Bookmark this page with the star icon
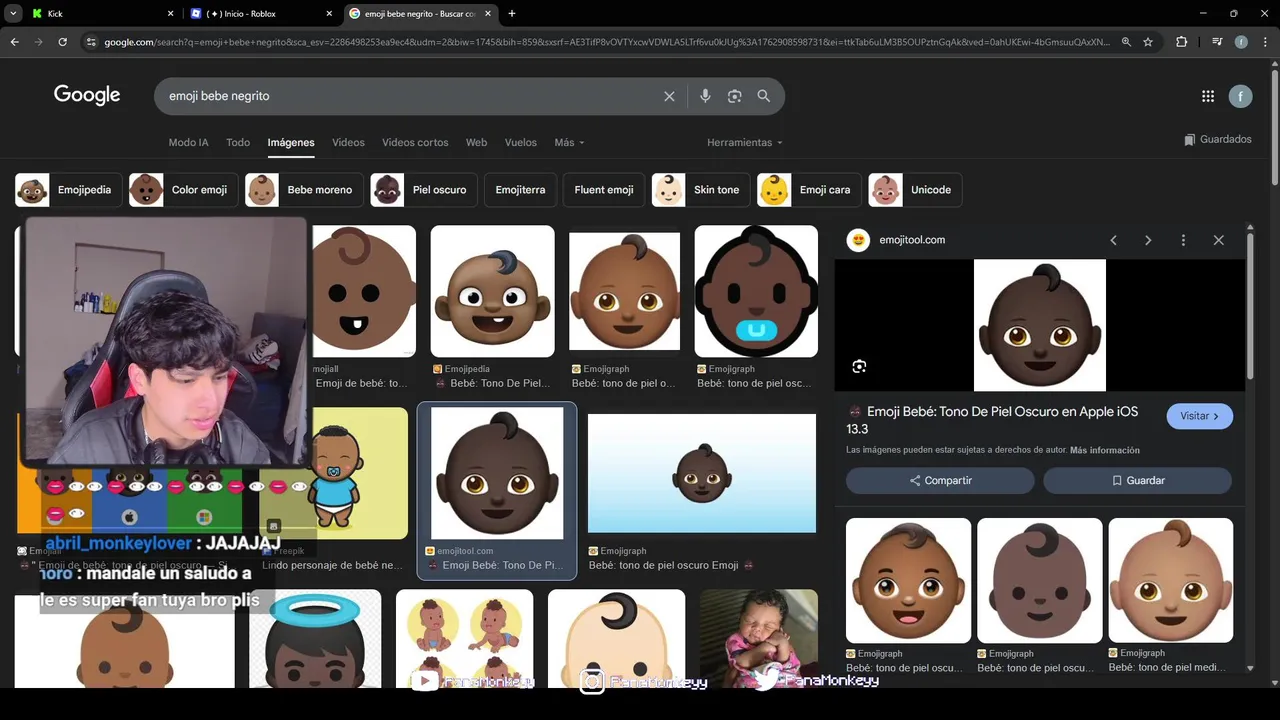 pos(1148,42)
